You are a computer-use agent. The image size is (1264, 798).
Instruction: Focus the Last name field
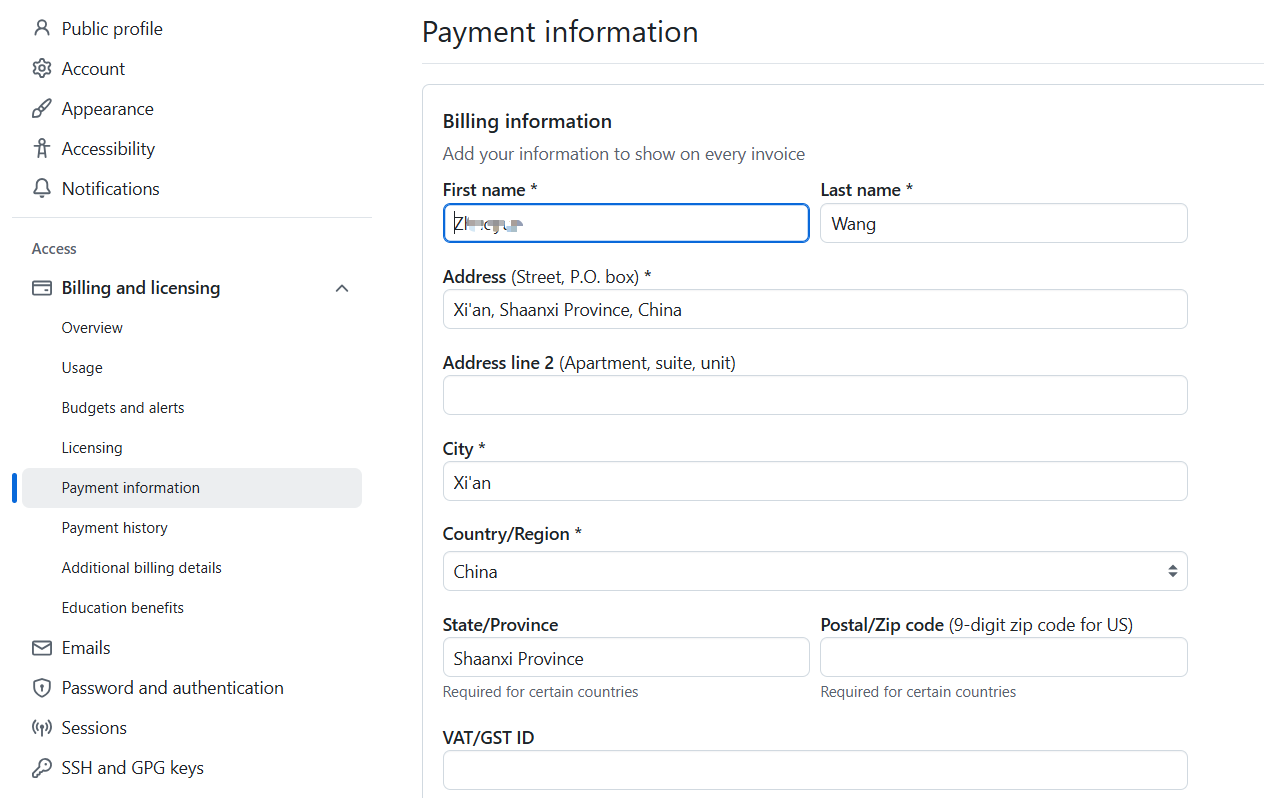[1003, 223]
